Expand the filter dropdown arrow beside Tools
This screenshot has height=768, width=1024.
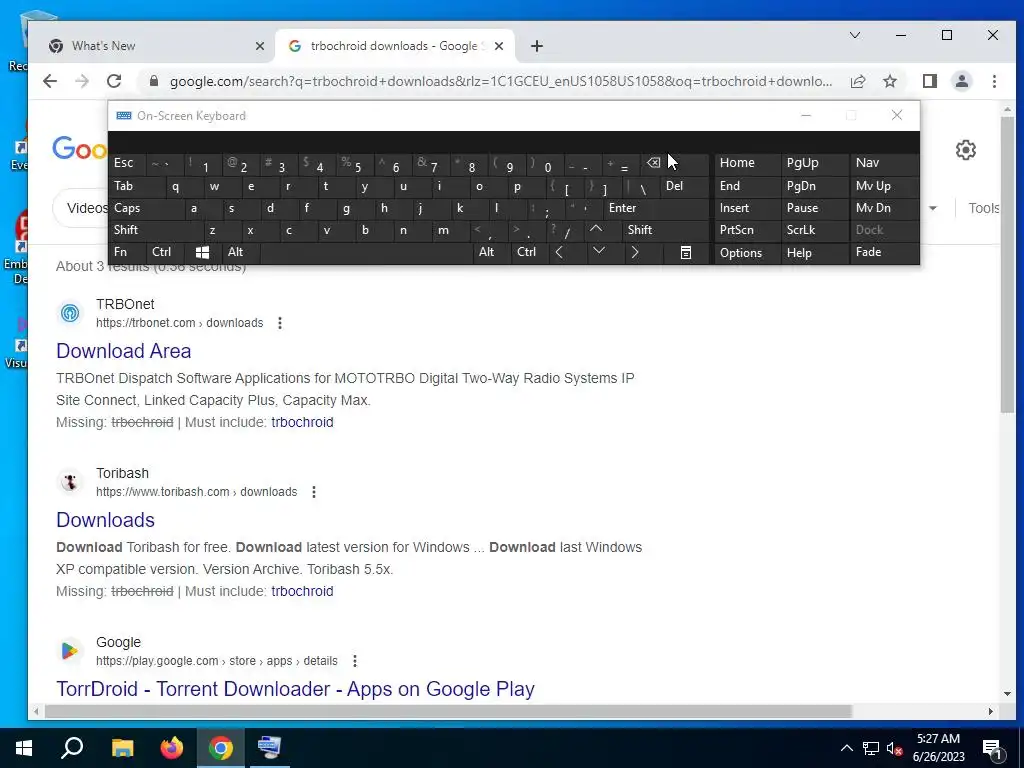[933, 208]
